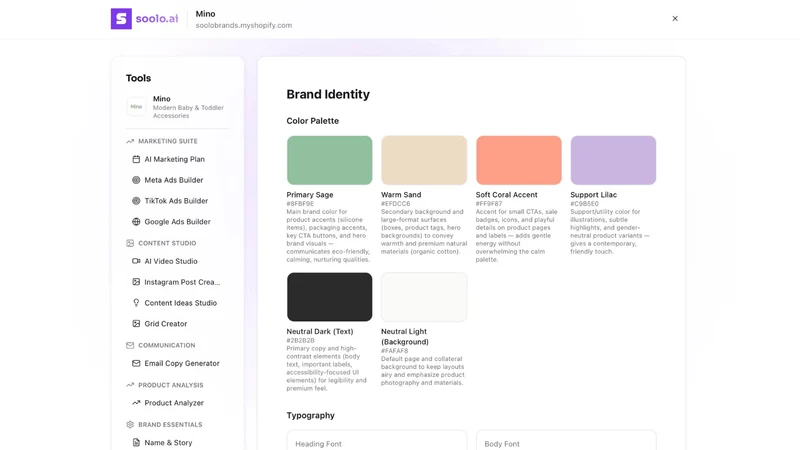The height and width of the screenshot is (450, 800).
Task: Select the Support Lilac purple swatch
Action: click(x=613, y=160)
